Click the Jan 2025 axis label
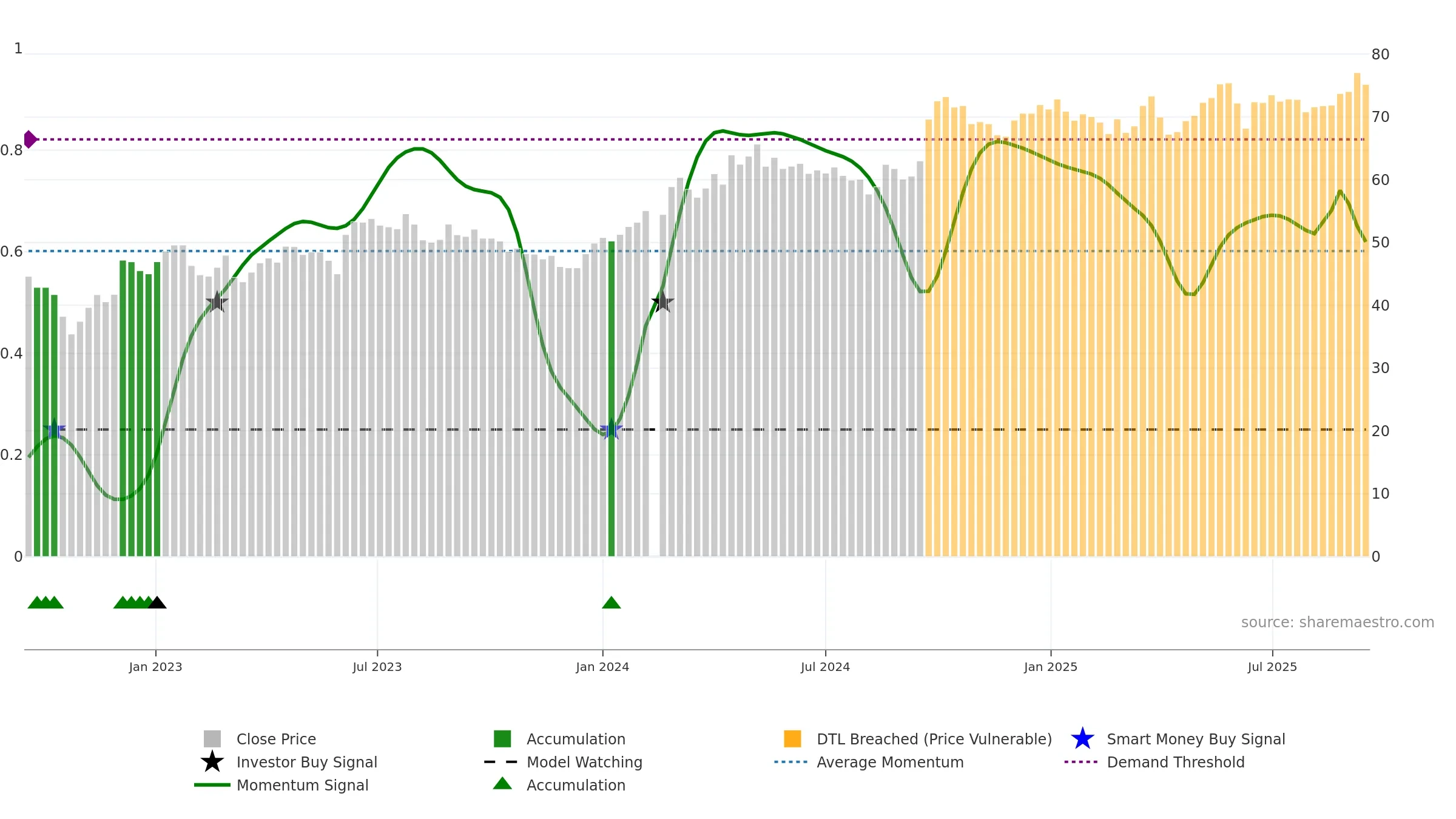The height and width of the screenshot is (819, 1456). coord(1051,667)
